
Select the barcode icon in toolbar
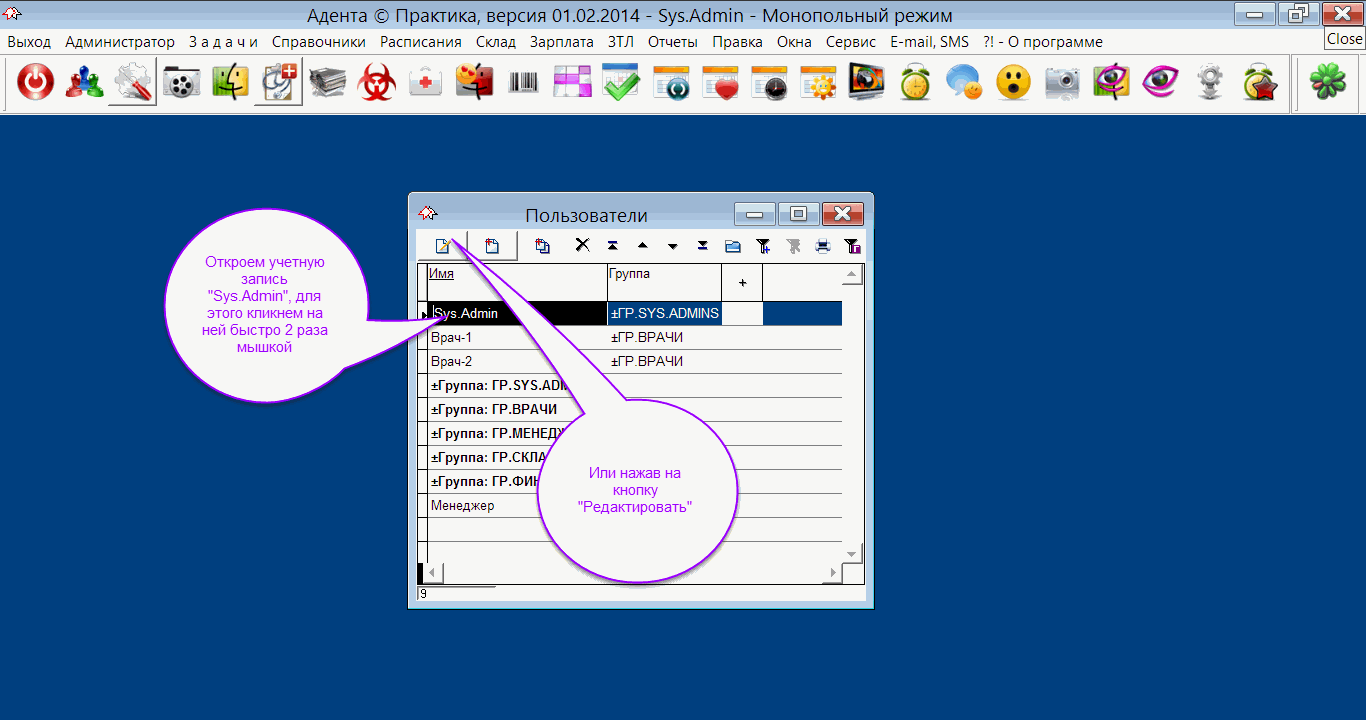tap(523, 83)
